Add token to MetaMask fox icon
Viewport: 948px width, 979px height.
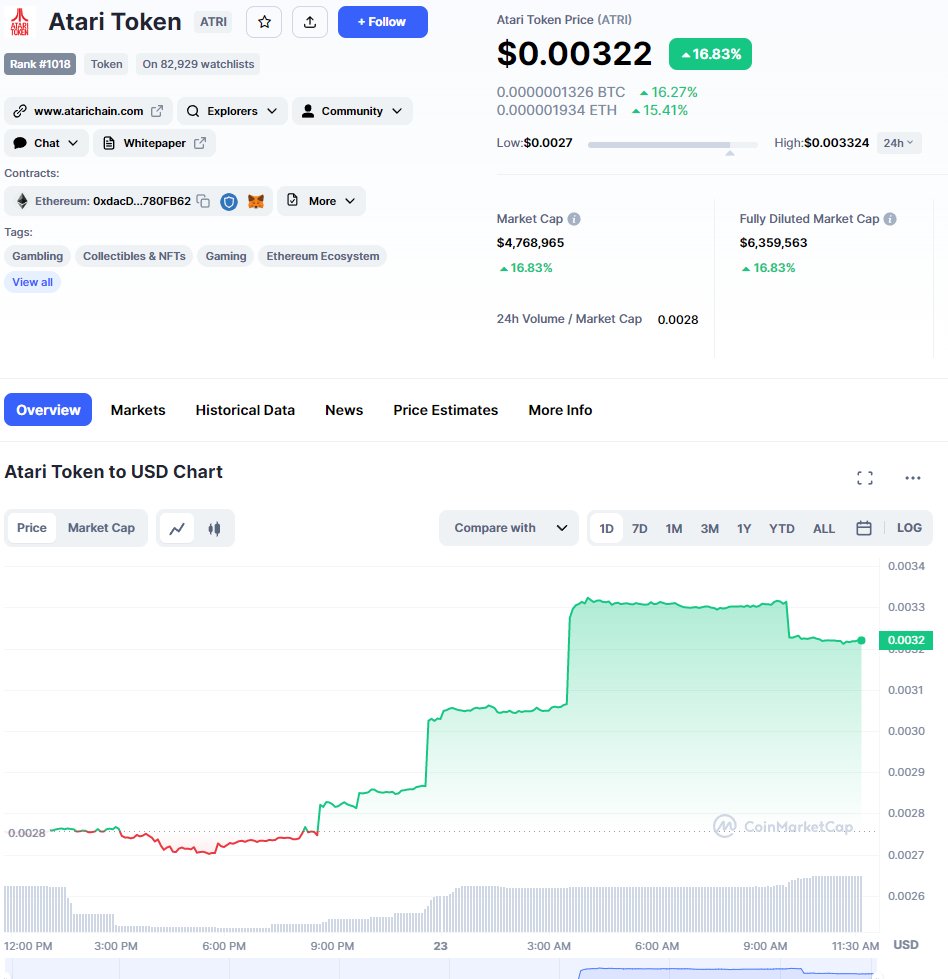coord(256,202)
